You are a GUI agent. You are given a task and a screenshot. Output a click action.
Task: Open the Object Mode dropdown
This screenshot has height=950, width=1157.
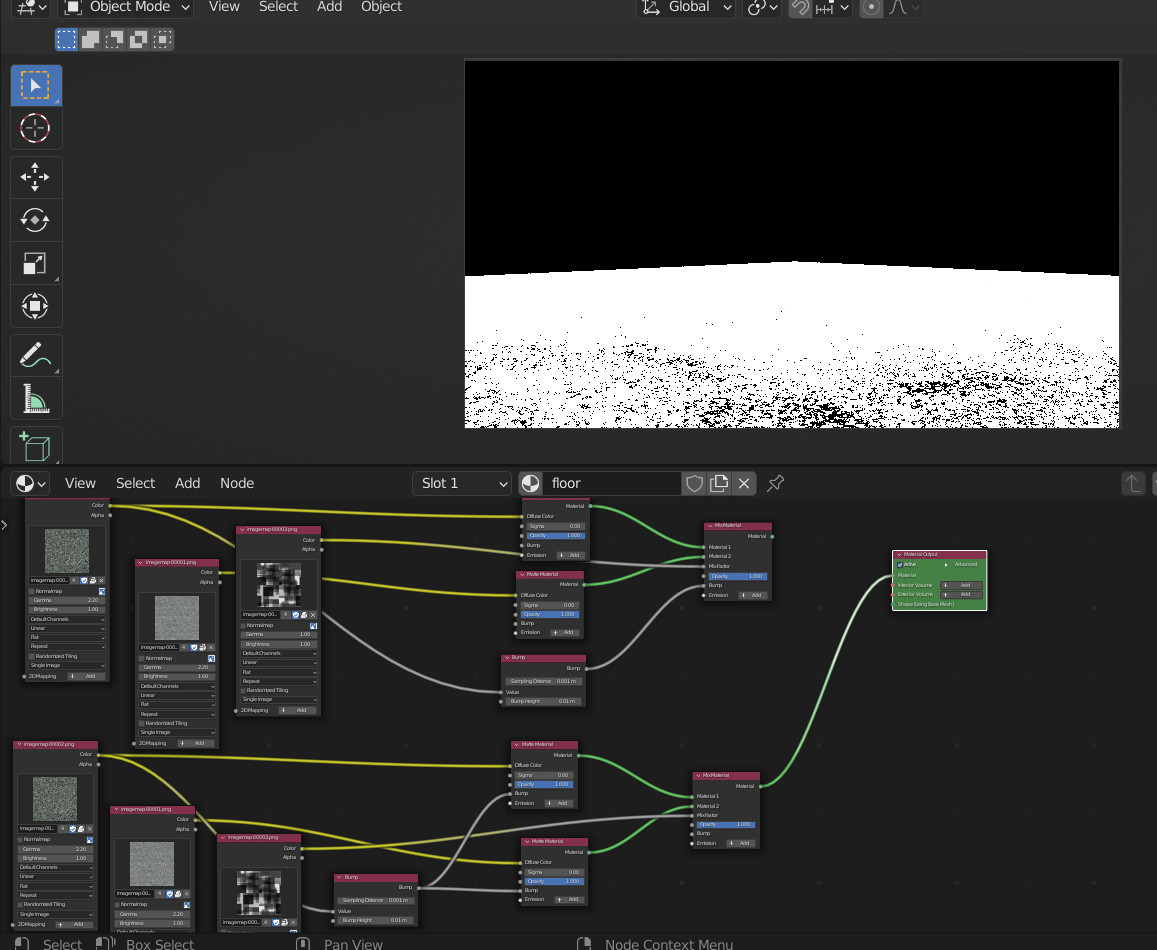126,7
